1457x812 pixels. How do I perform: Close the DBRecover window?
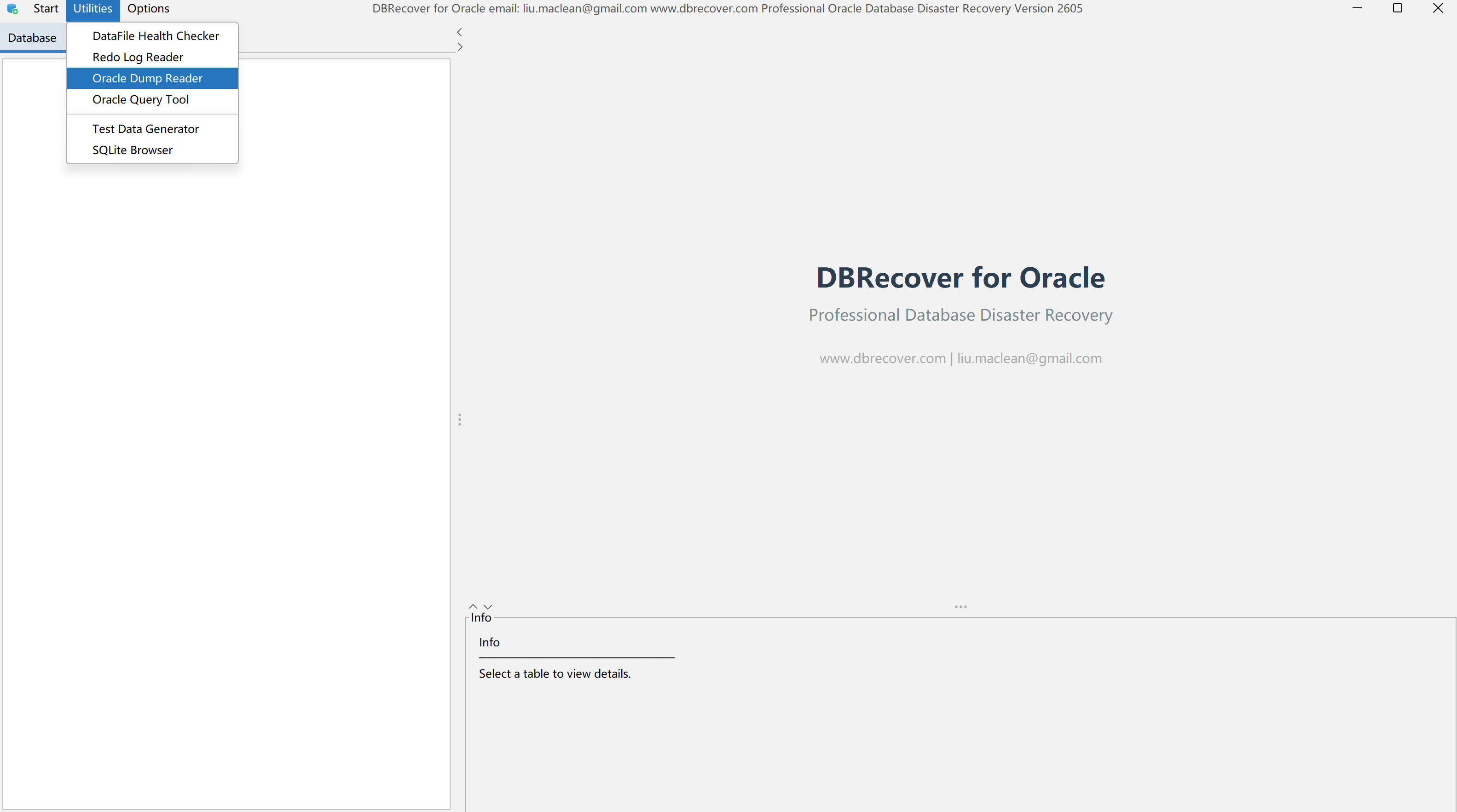1437,8
